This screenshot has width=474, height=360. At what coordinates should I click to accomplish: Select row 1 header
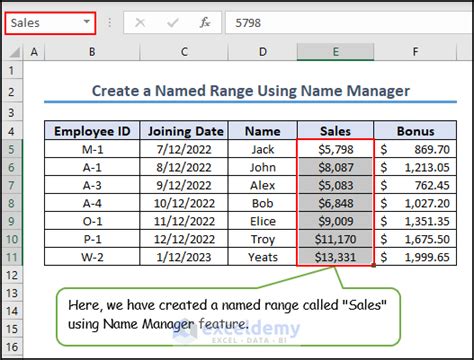[12, 70]
